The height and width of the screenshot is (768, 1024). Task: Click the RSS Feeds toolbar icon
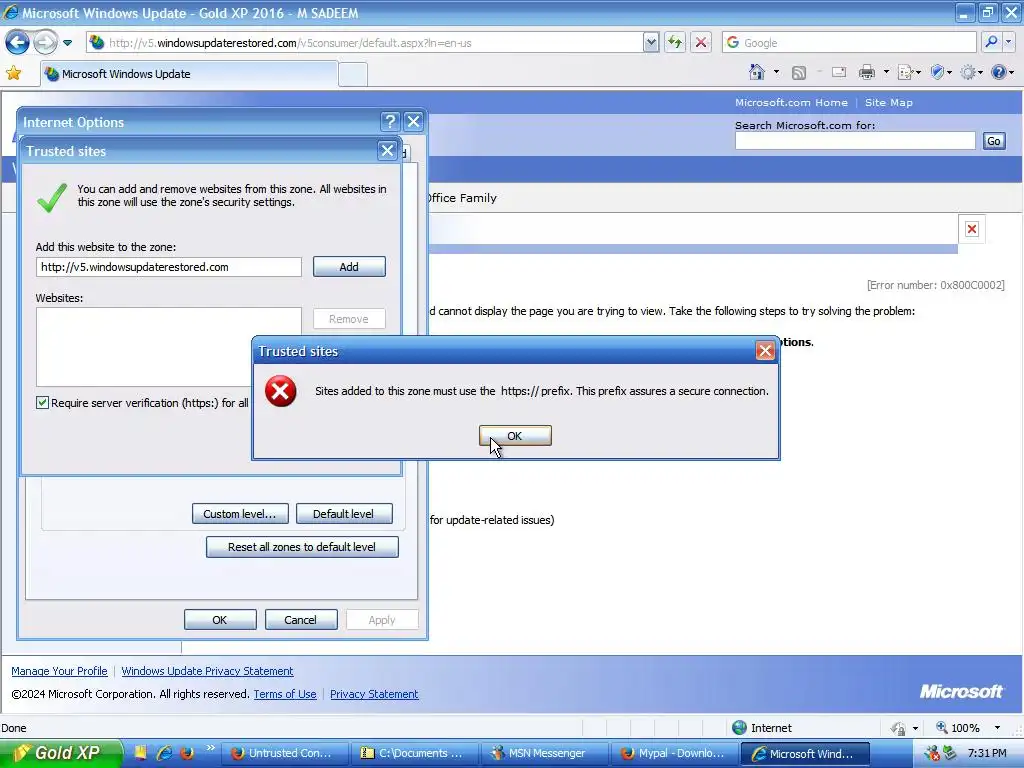point(798,72)
